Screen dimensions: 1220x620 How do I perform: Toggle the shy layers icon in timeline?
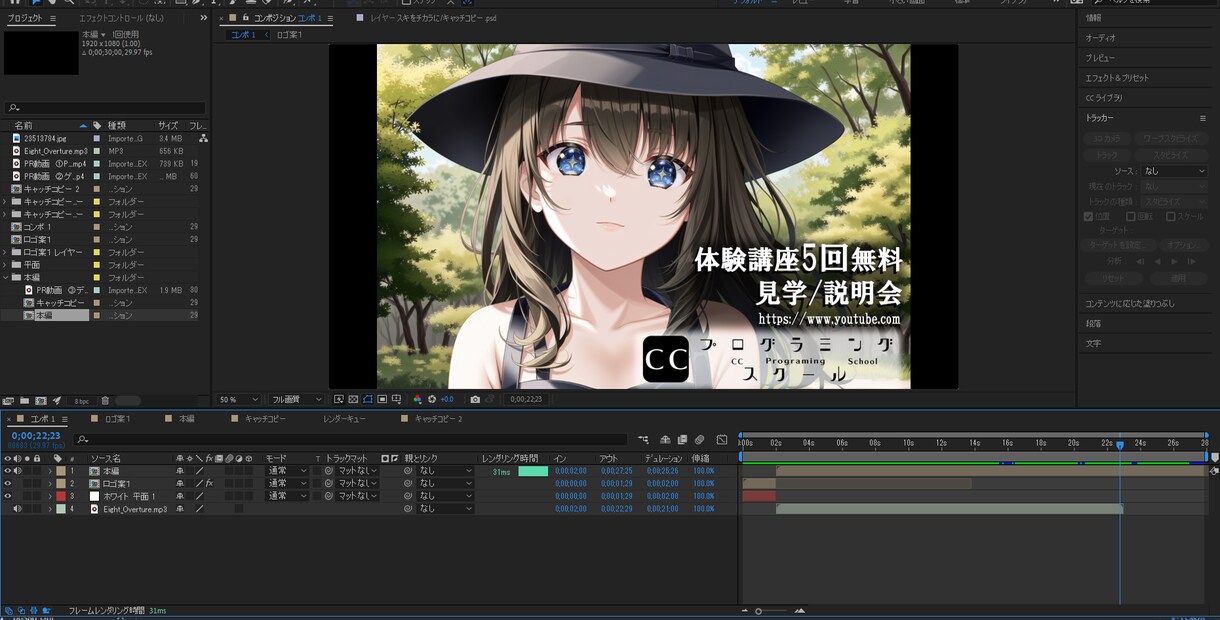tap(664, 440)
